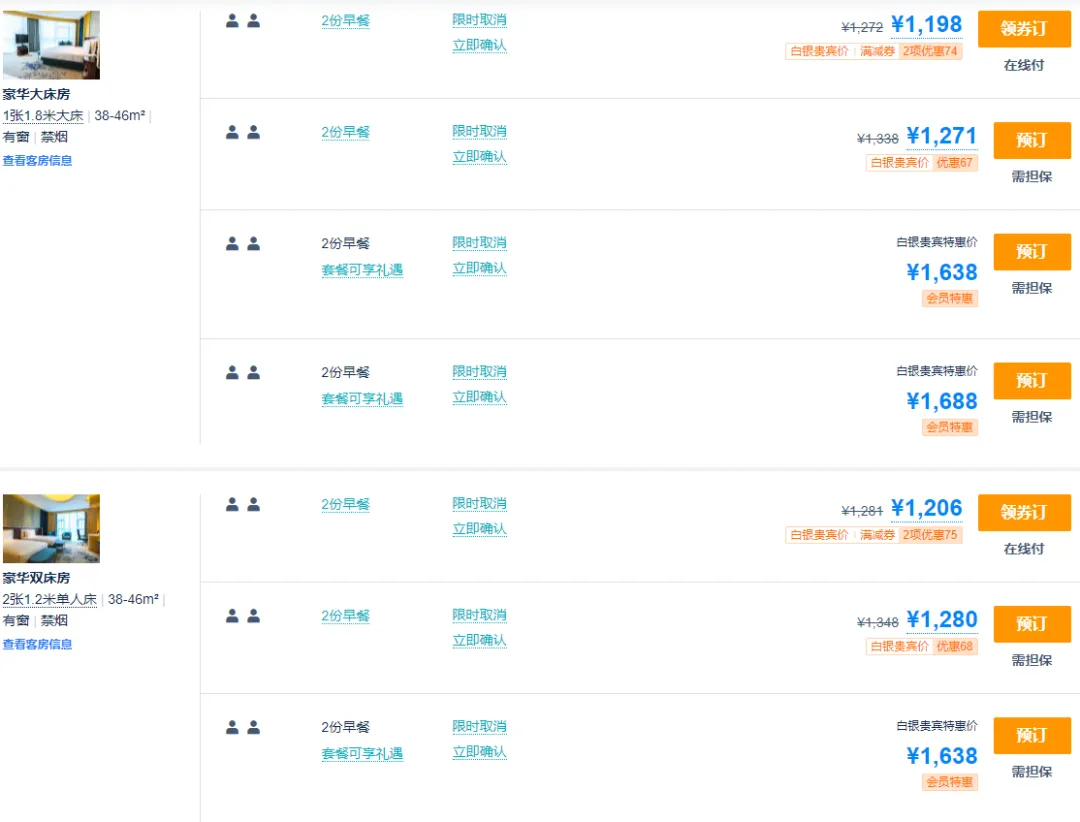Open 查看客房信息 for 豪华双床房
1080x822 pixels.
click(37, 644)
